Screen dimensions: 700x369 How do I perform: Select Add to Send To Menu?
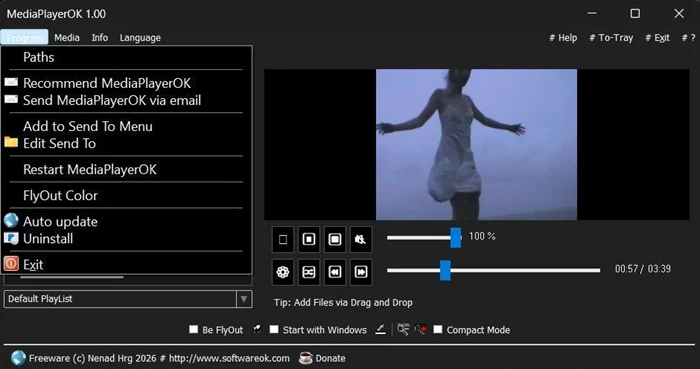coord(126,126)
